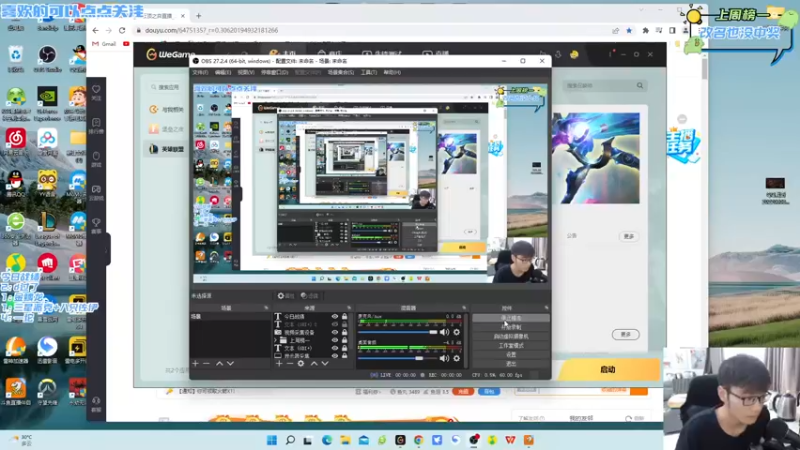
Task: Pop out the scenes dock icon
Action: pyautogui.click(x=266, y=308)
